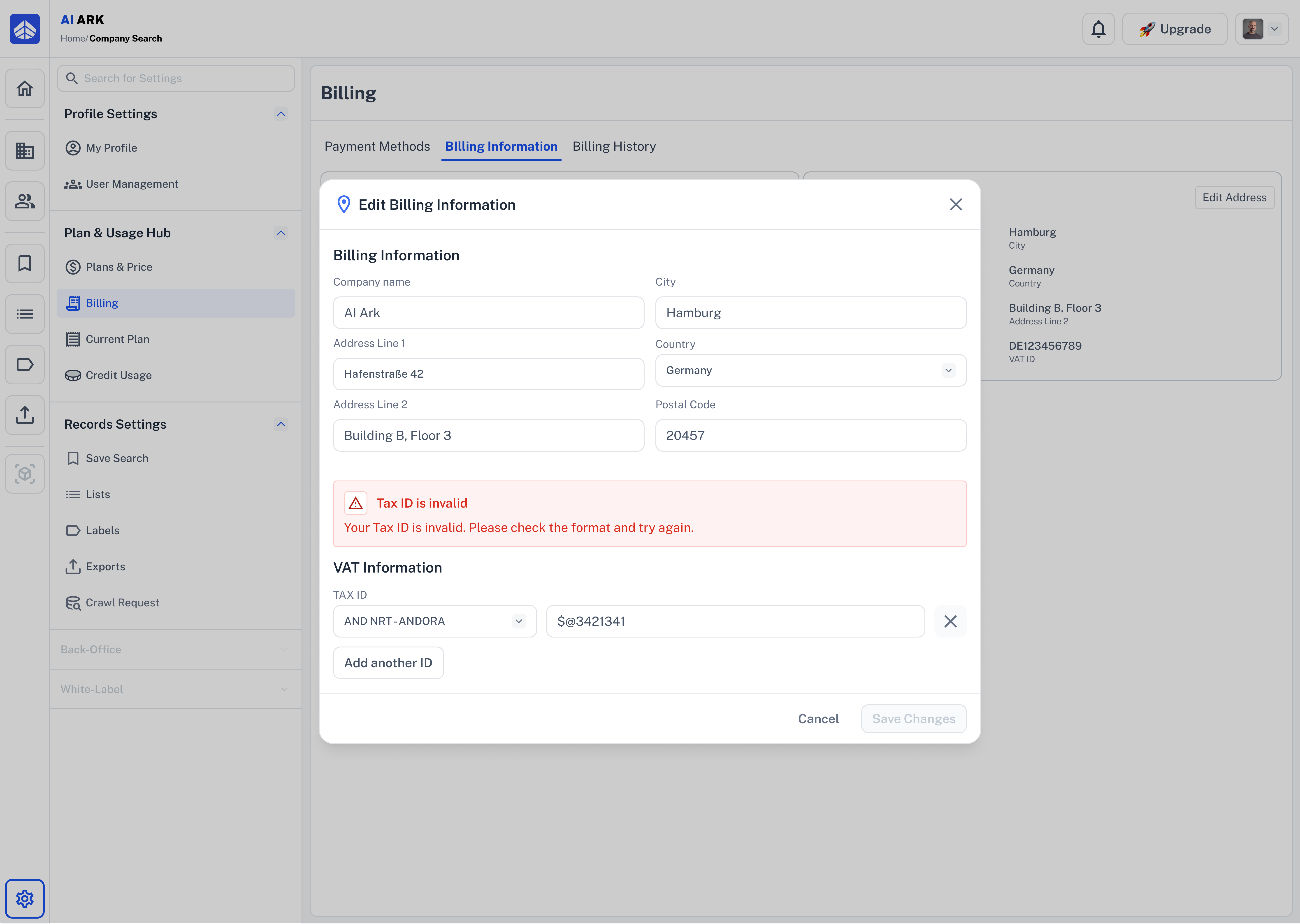
Task: Open the account menu chevron
Action: (1274, 29)
